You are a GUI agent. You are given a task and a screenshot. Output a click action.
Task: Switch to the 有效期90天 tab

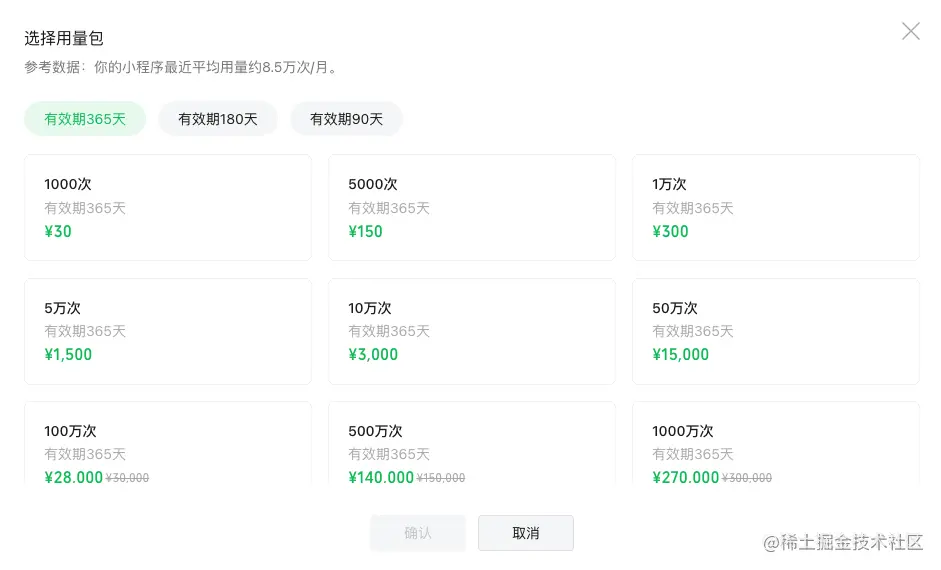click(346, 119)
